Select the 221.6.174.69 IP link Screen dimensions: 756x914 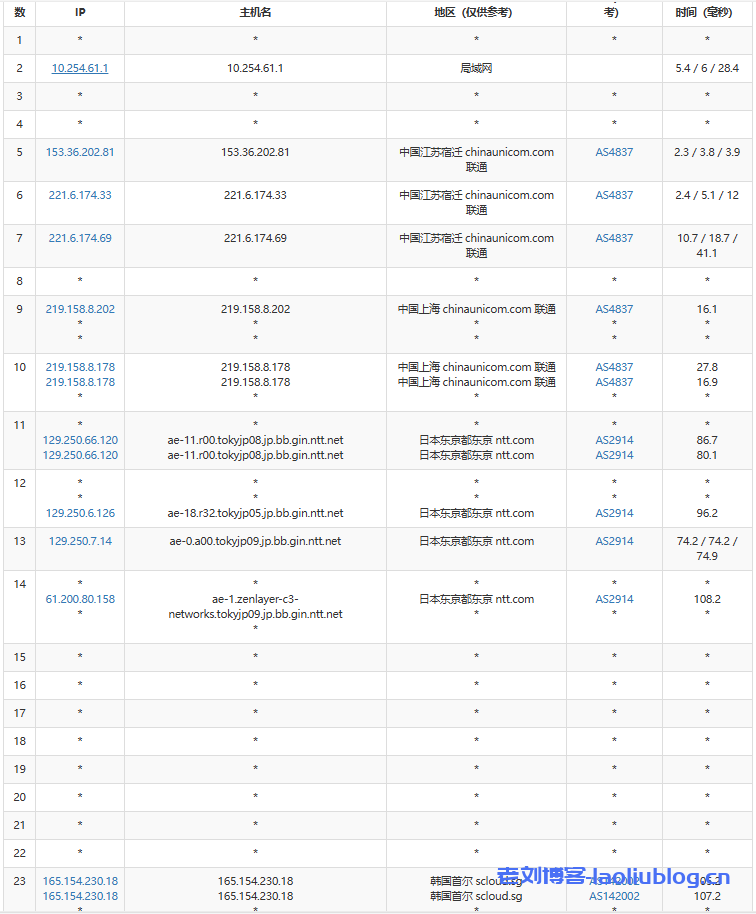(80, 238)
